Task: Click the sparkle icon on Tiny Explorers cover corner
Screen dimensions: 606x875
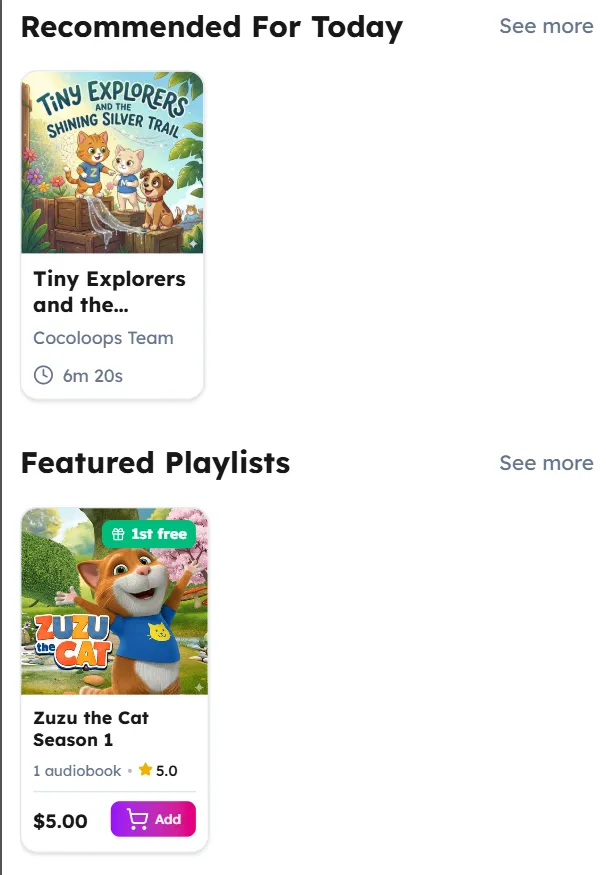Action: [x=193, y=243]
